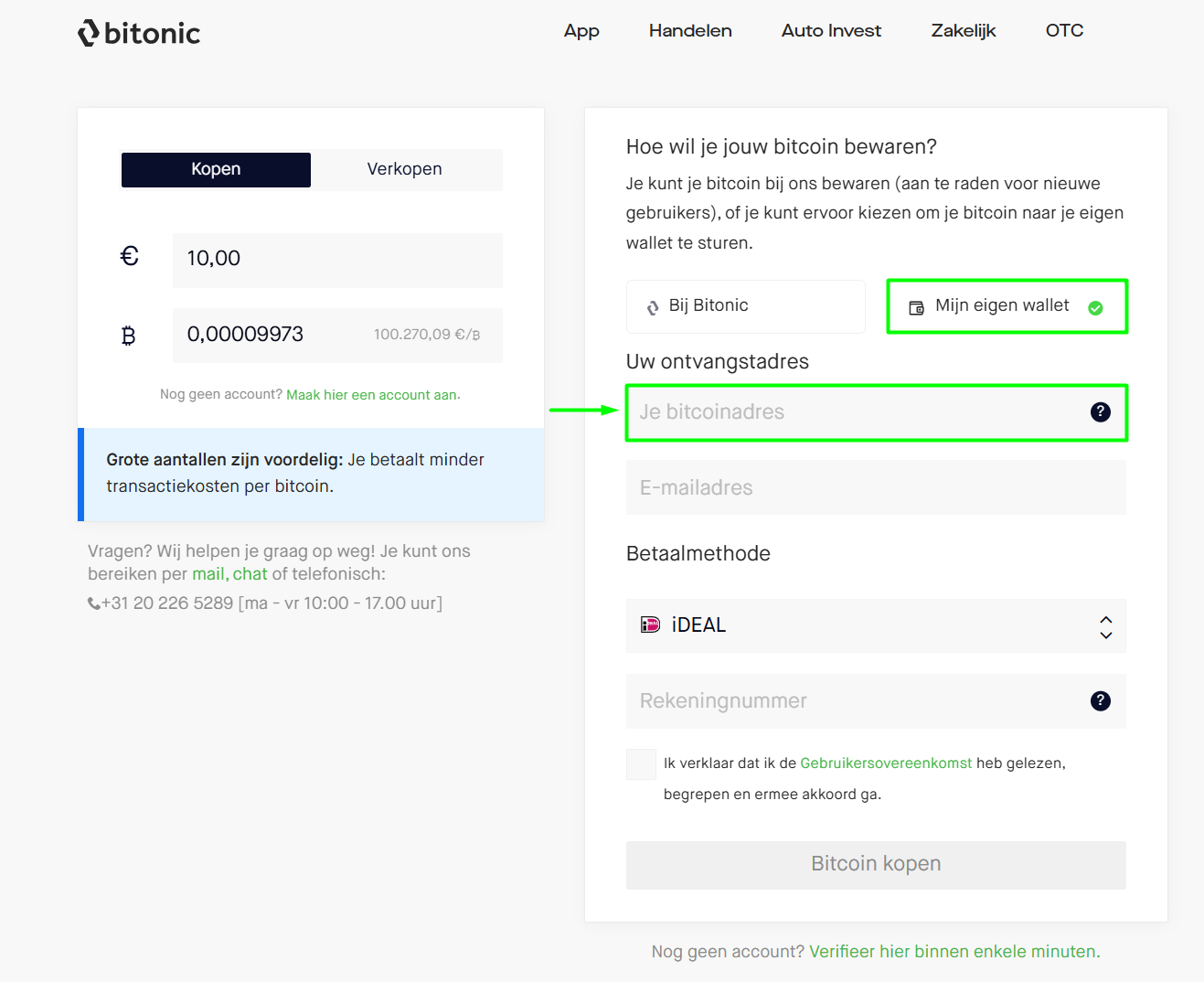Click the +31 20 226 5289 phone number
The width and height of the screenshot is (1204, 982).
coord(167,603)
